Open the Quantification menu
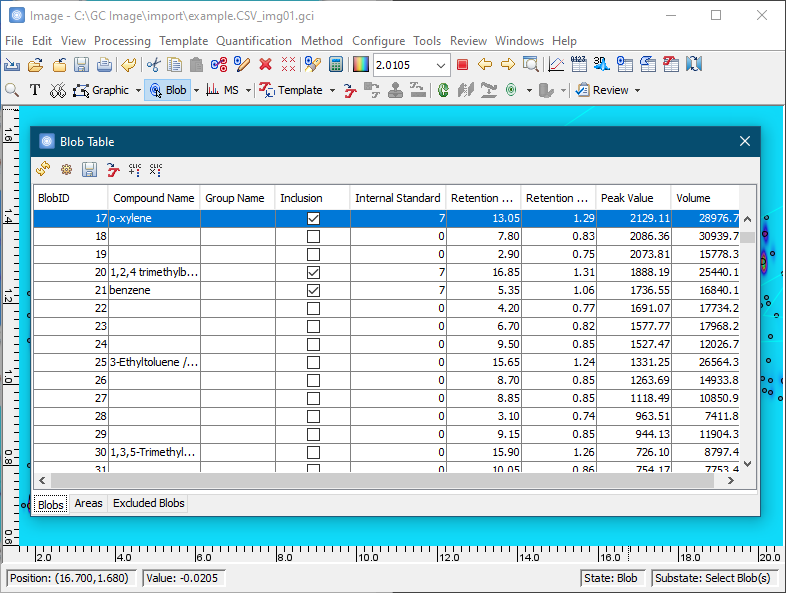Image resolution: width=786 pixels, height=593 pixels. (254, 41)
